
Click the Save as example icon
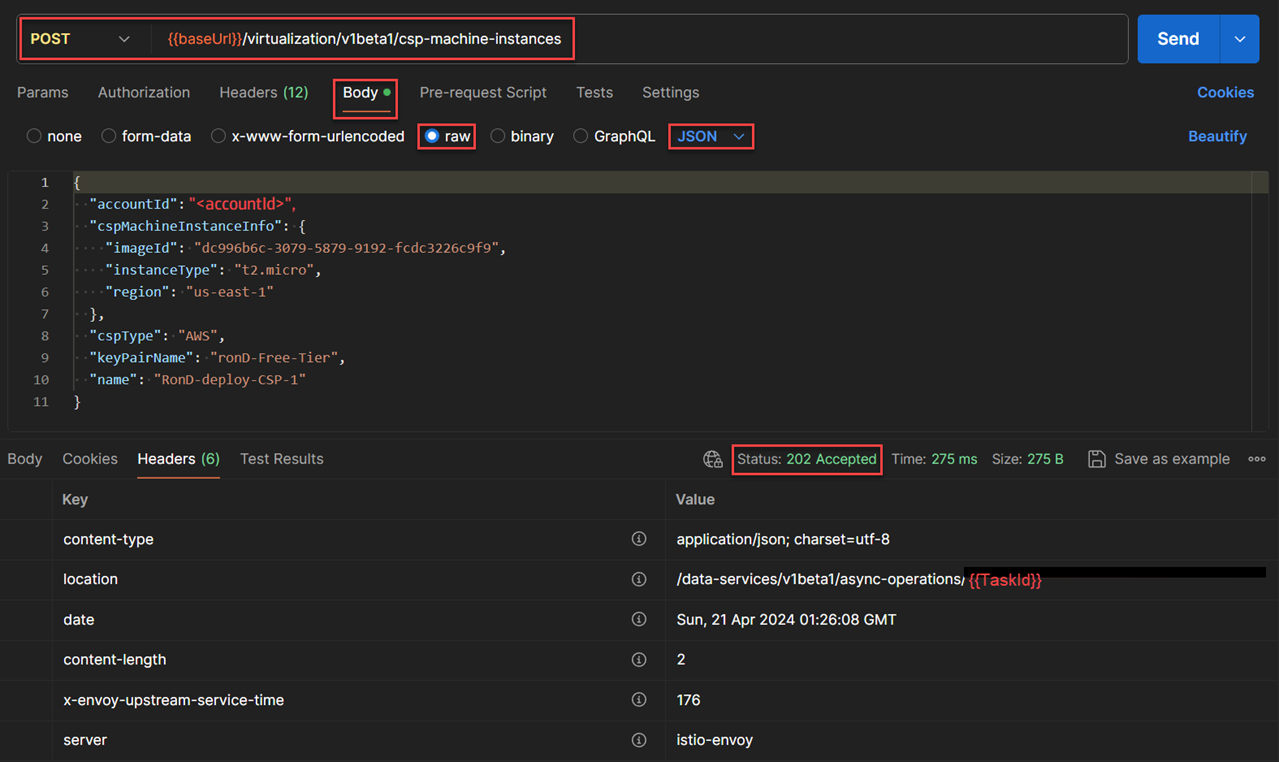(1097, 459)
